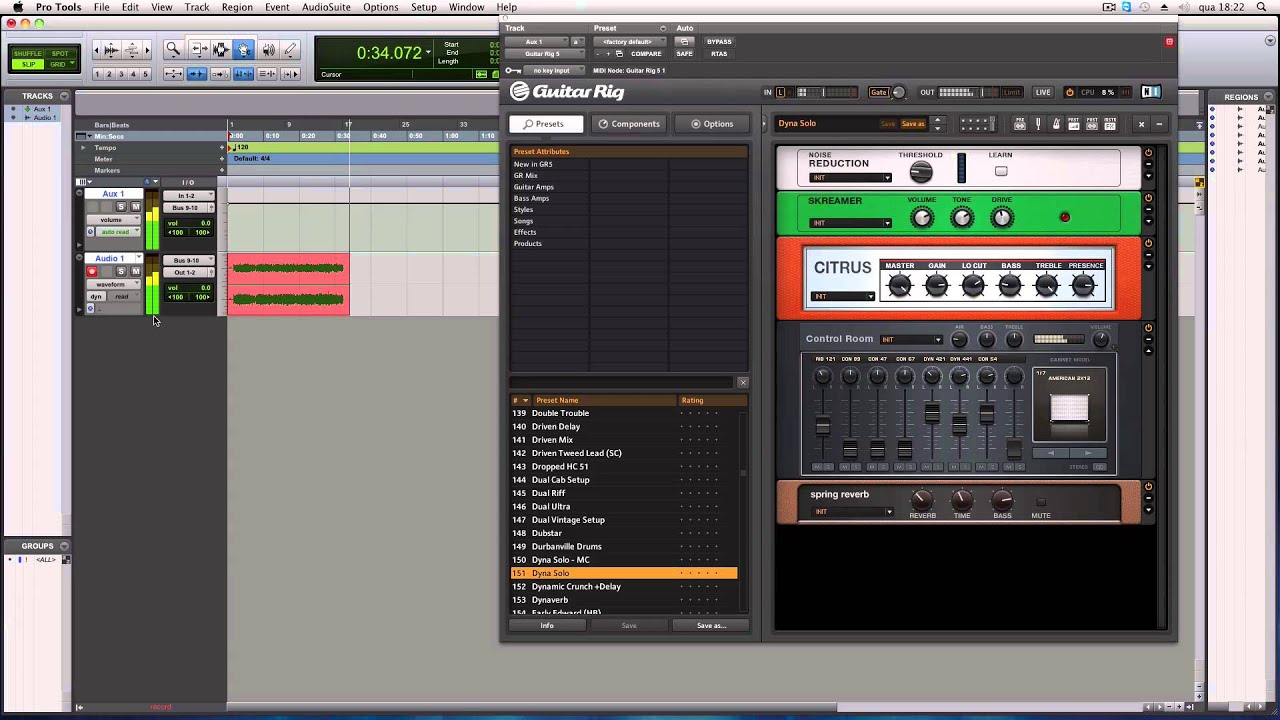Click Save as... below preset list

[711, 626]
